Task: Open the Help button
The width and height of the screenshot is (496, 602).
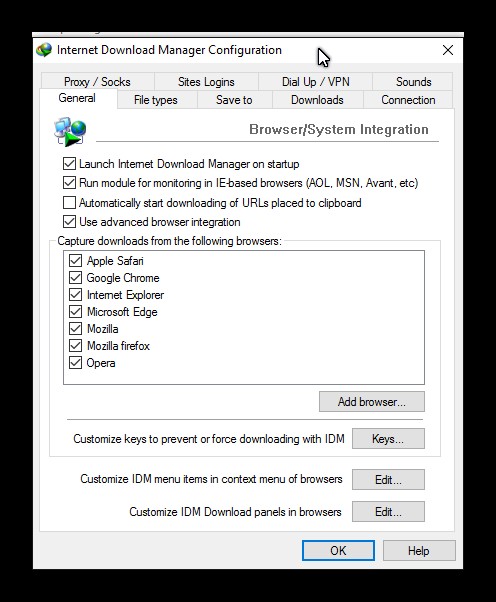Action: click(419, 551)
